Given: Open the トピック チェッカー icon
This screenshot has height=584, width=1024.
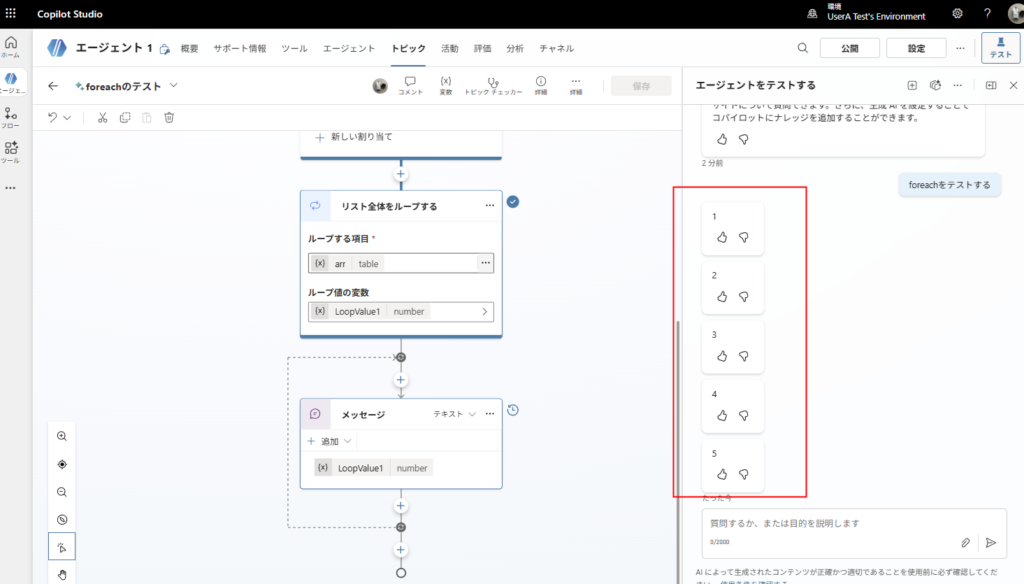Looking at the screenshot, I should click(x=491, y=84).
